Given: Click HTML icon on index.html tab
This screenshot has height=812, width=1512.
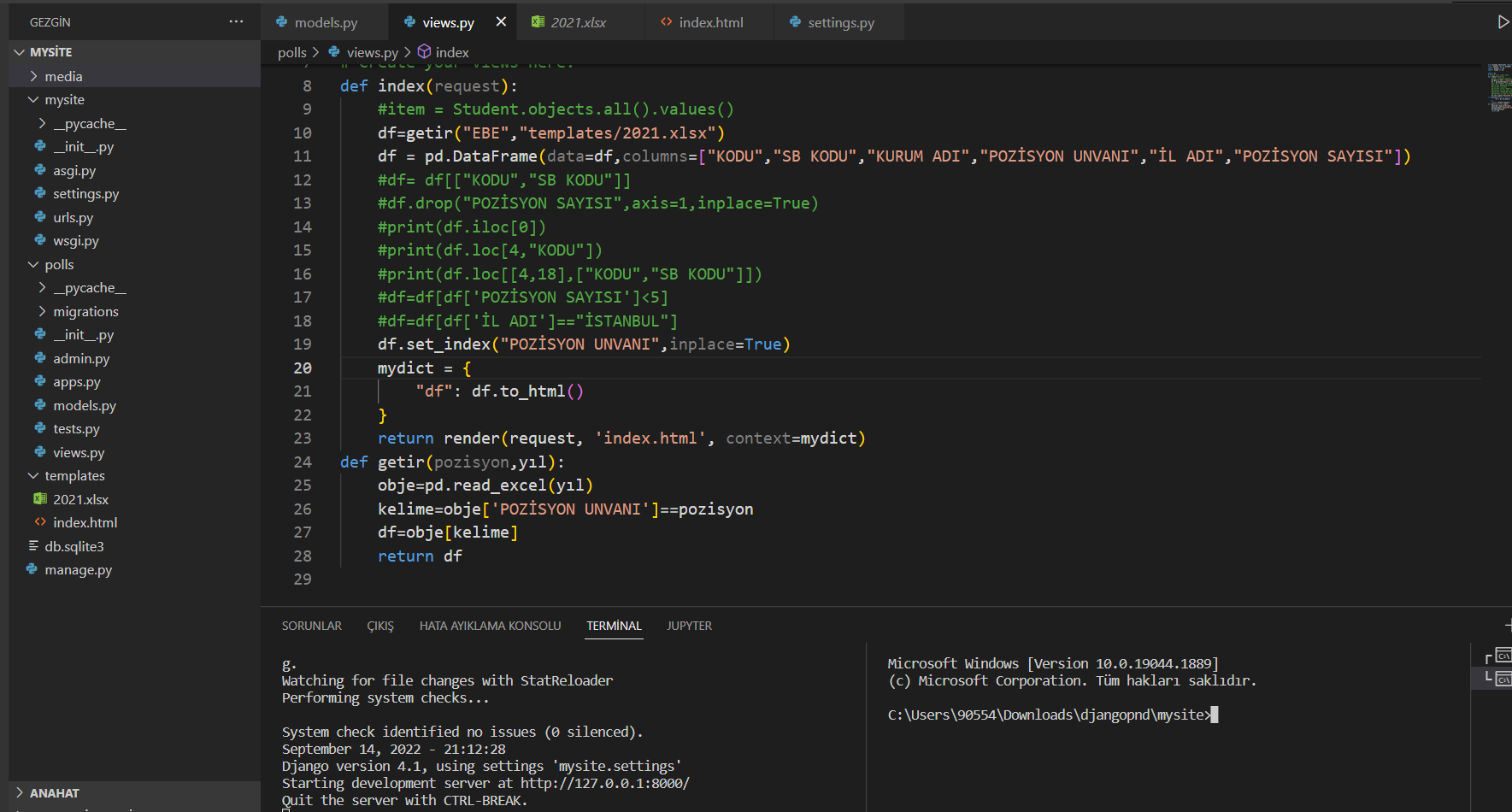Looking at the screenshot, I should (x=666, y=22).
